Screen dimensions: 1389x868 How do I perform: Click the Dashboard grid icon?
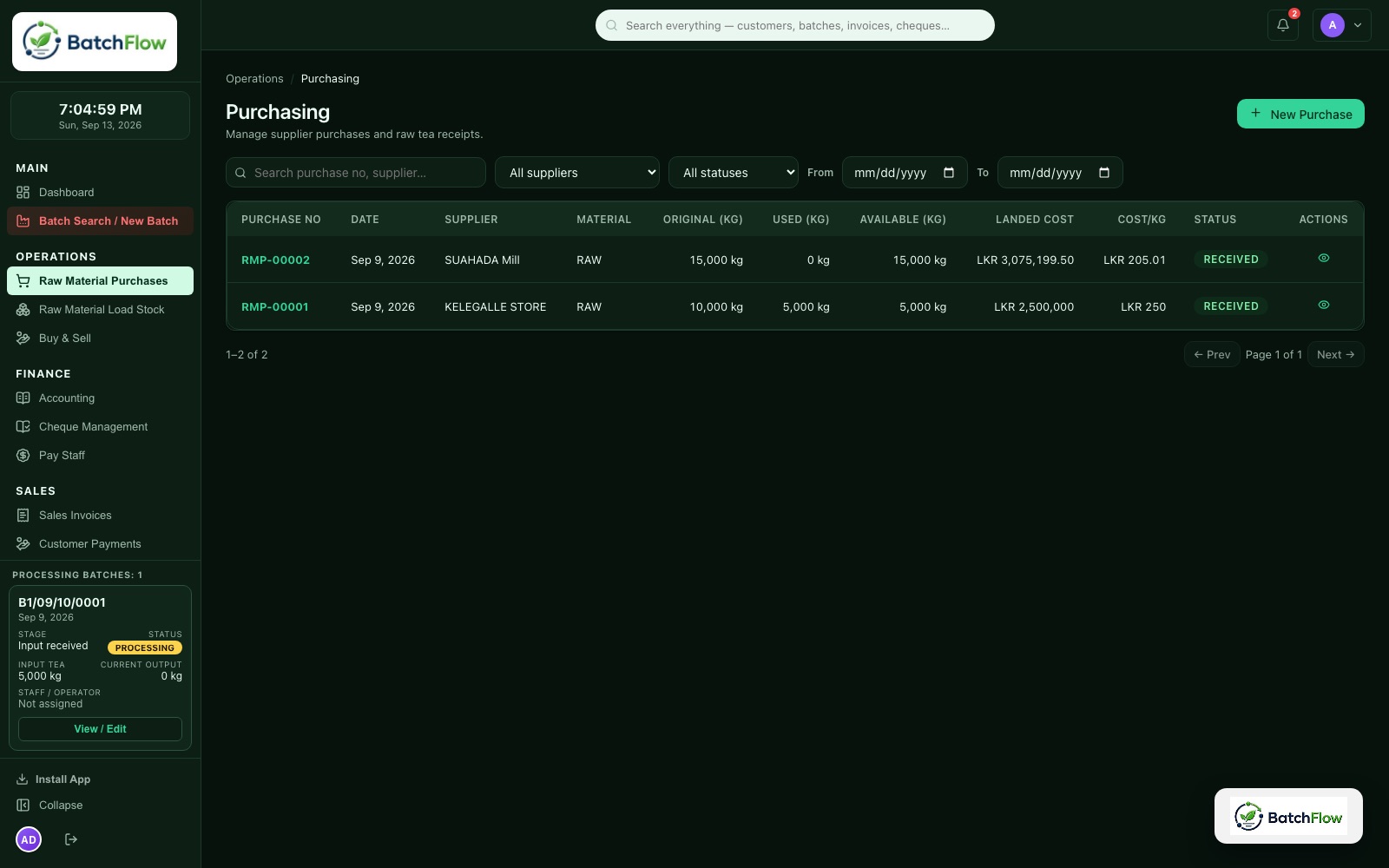(23, 193)
